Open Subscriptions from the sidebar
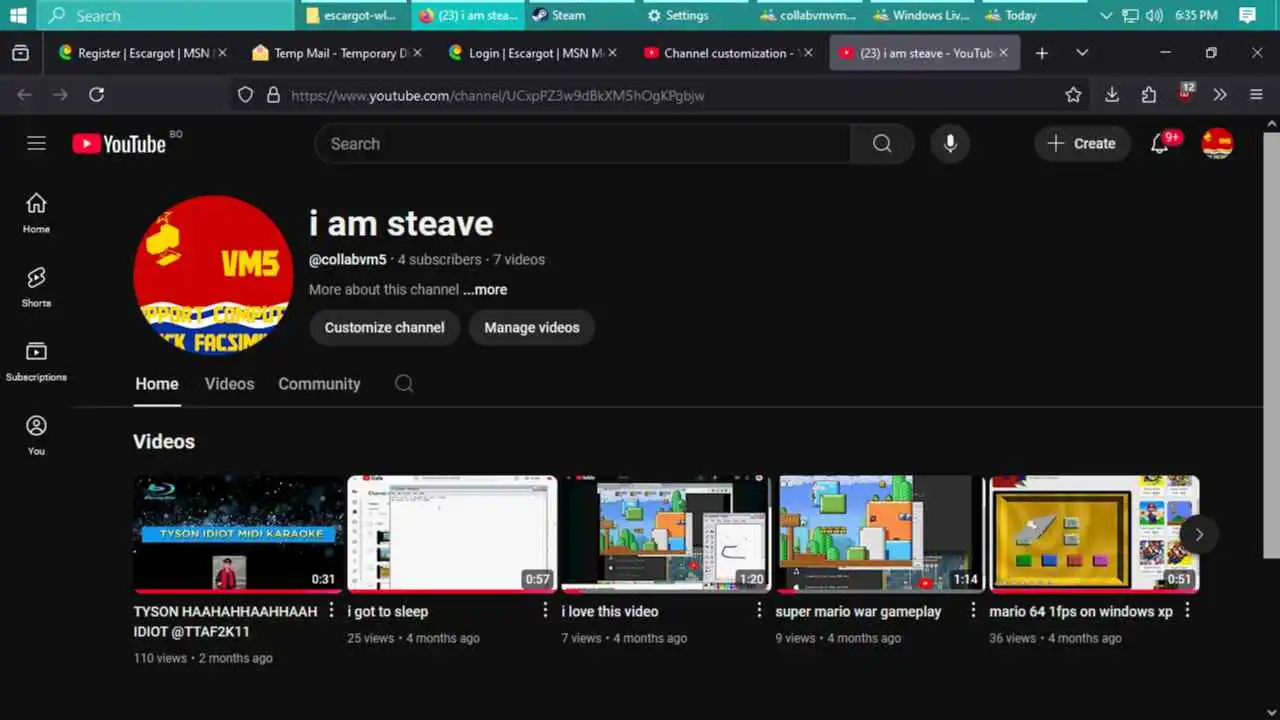The height and width of the screenshot is (720, 1280). [x=36, y=362]
